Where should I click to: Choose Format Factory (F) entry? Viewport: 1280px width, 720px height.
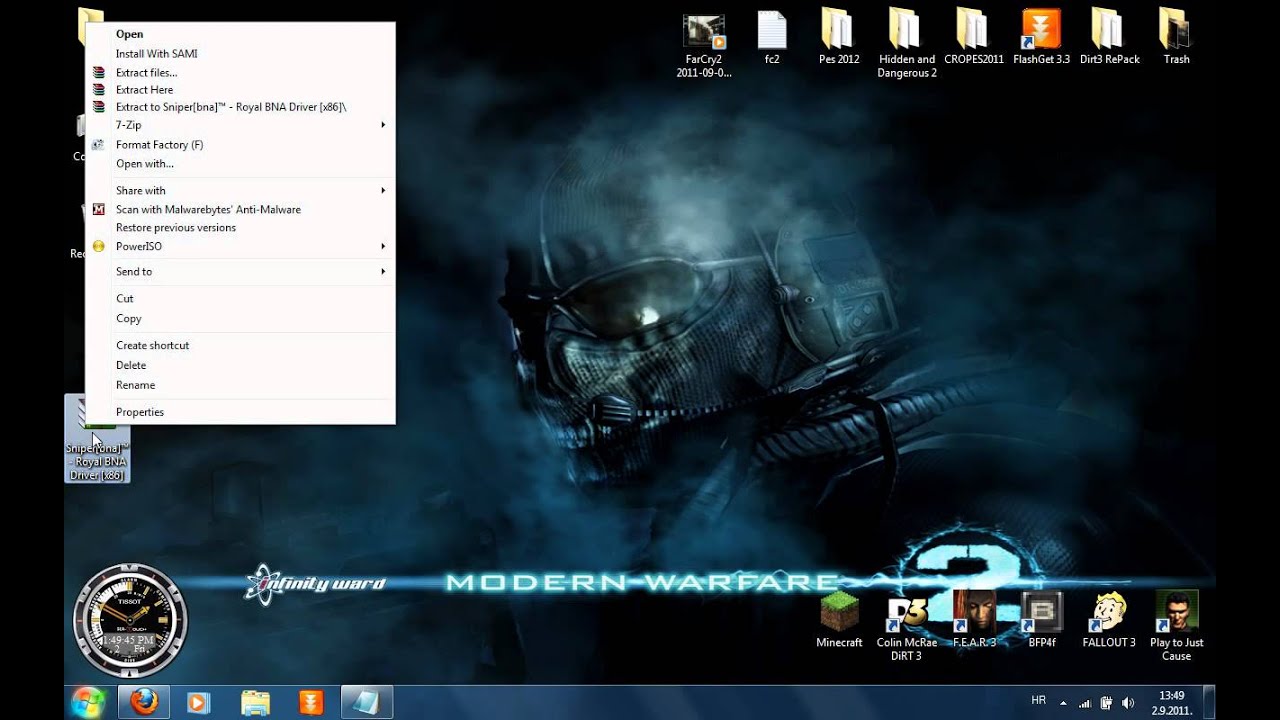pyautogui.click(x=240, y=144)
